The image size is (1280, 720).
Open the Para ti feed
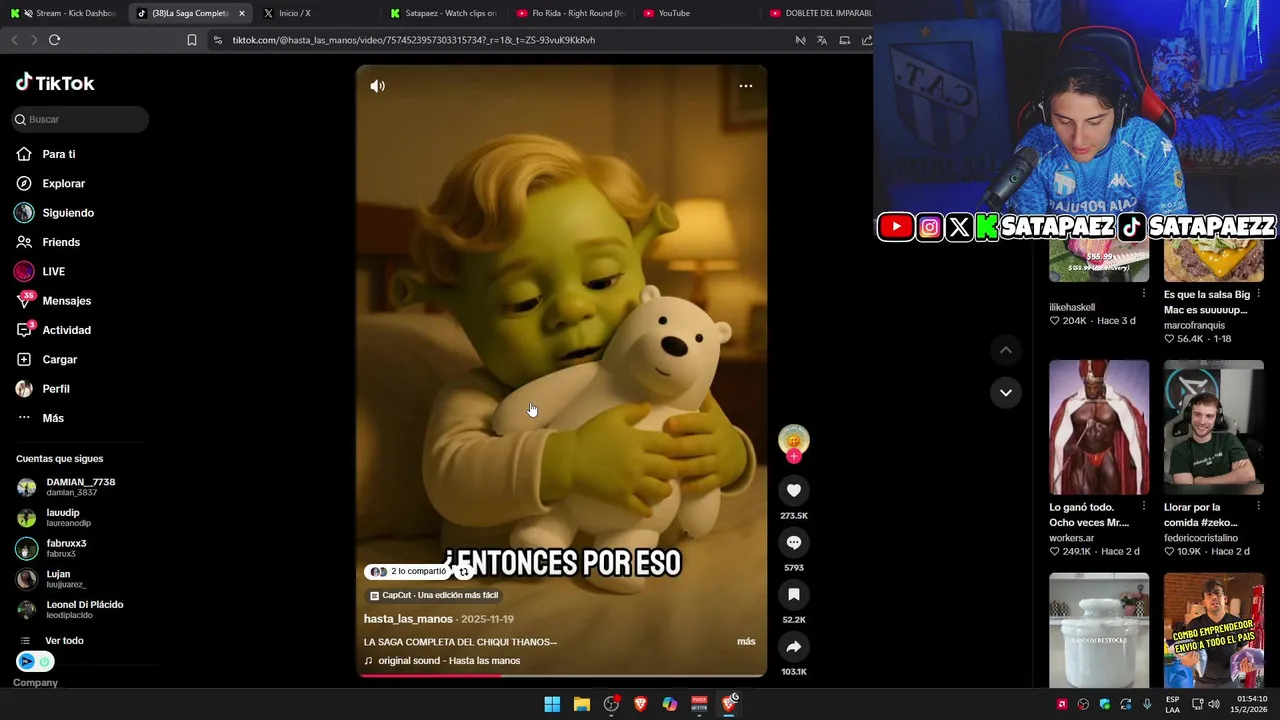47,154
